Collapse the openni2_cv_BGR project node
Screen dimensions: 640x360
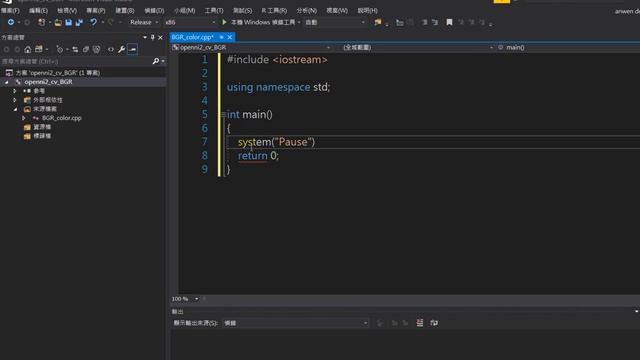coord(7,82)
